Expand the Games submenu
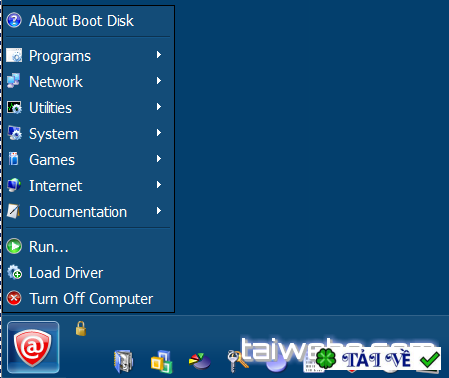 coord(88,159)
